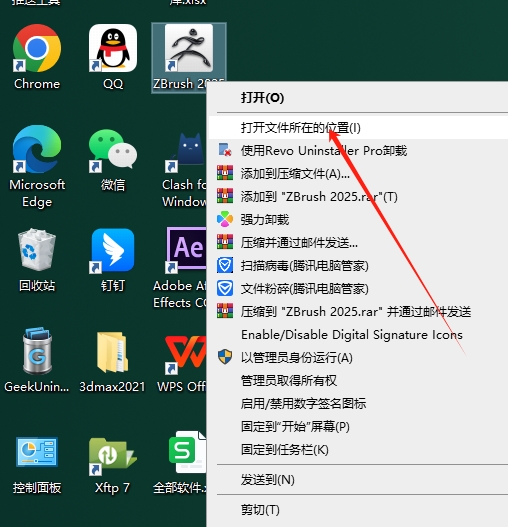The width and height of the screenshot is (508, 527).
Task: Choose 压缩到 "ZBrush 2025.rar" 并通过邮件发送
Action: click(358, 312)
